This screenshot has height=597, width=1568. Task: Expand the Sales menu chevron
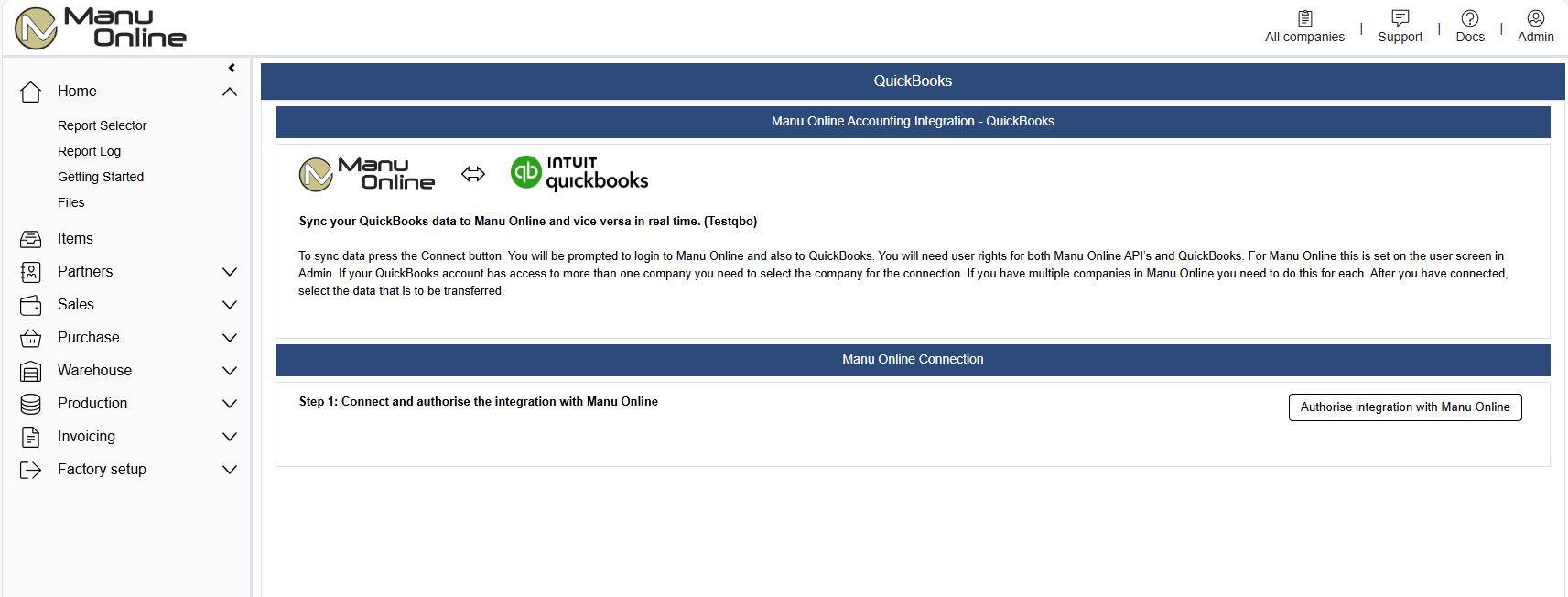[230, 305]
